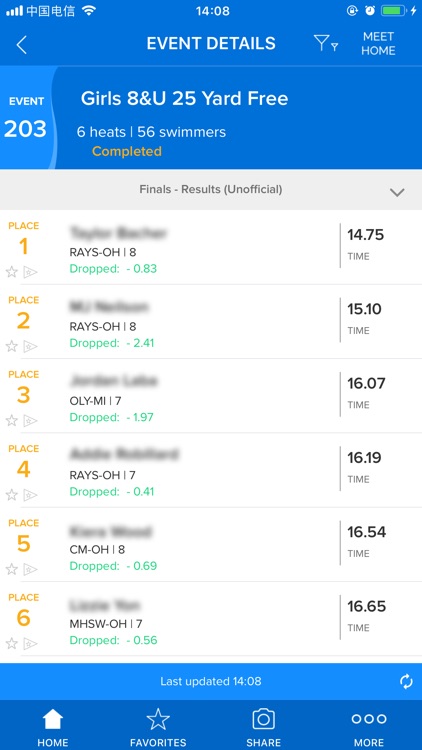Screen dimensions: 422x750
Task: Open the More menu dots
Action: click(368, 727)
